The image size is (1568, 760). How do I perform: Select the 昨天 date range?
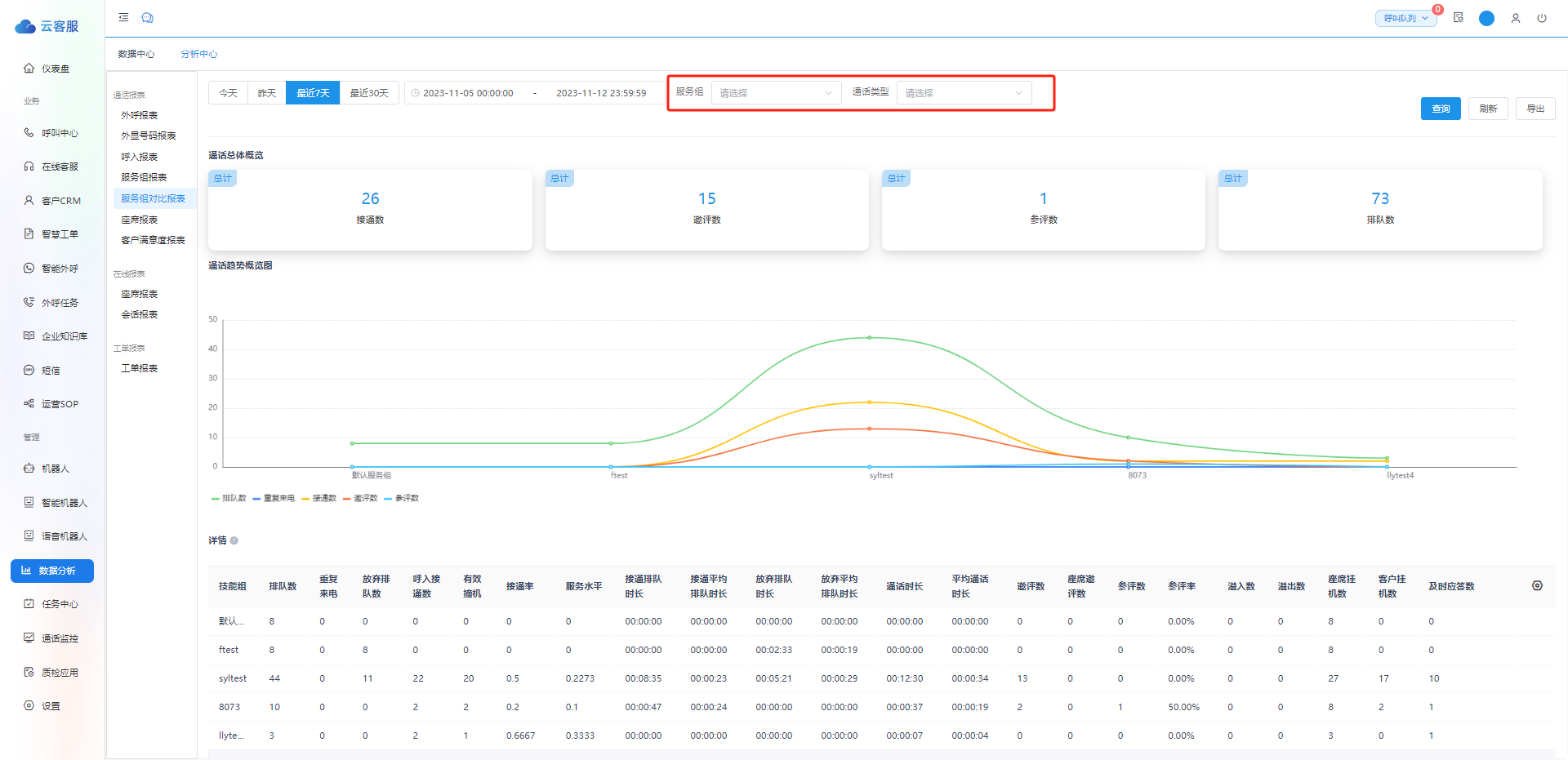267,93
